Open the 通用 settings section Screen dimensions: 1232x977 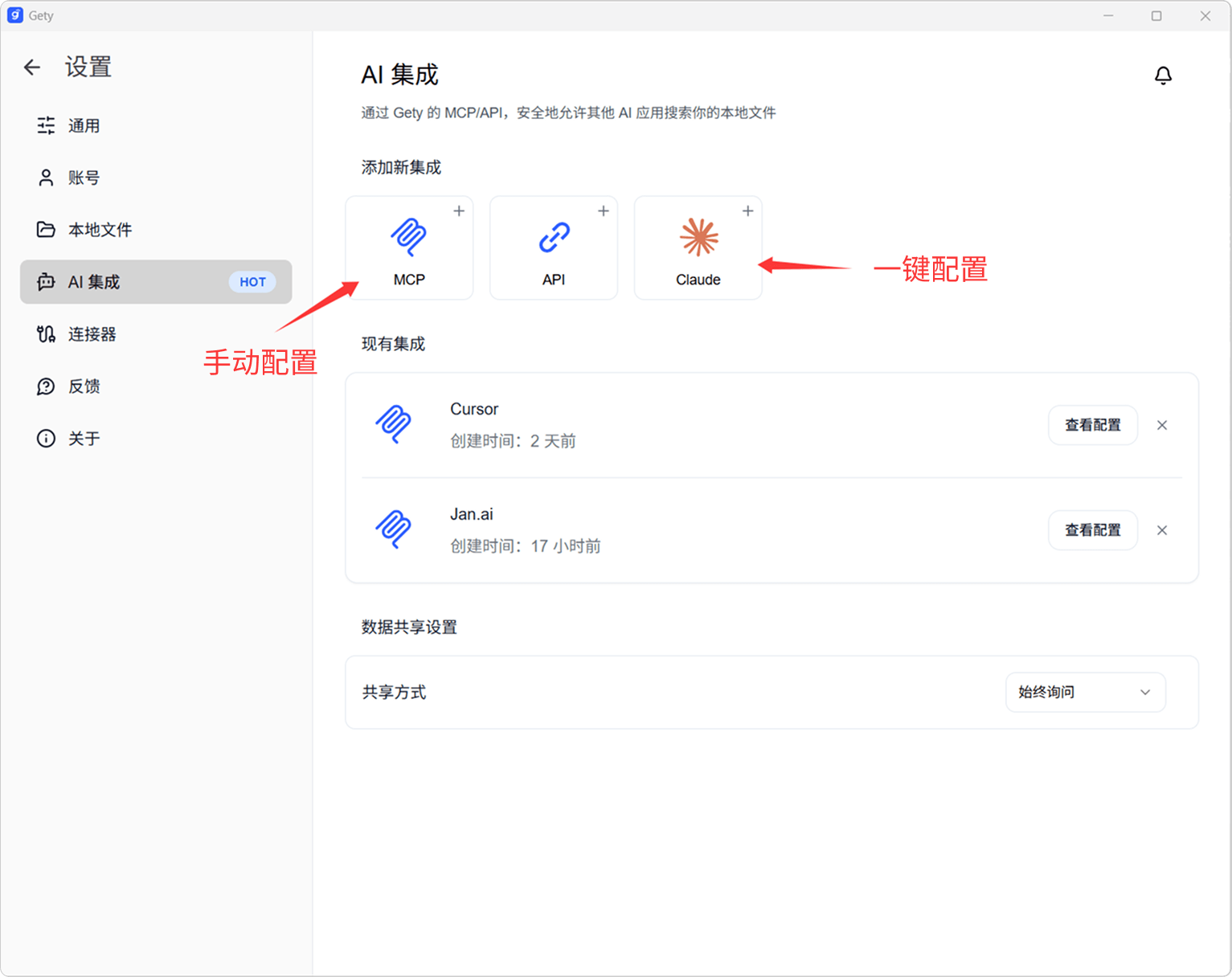[84, 126]
